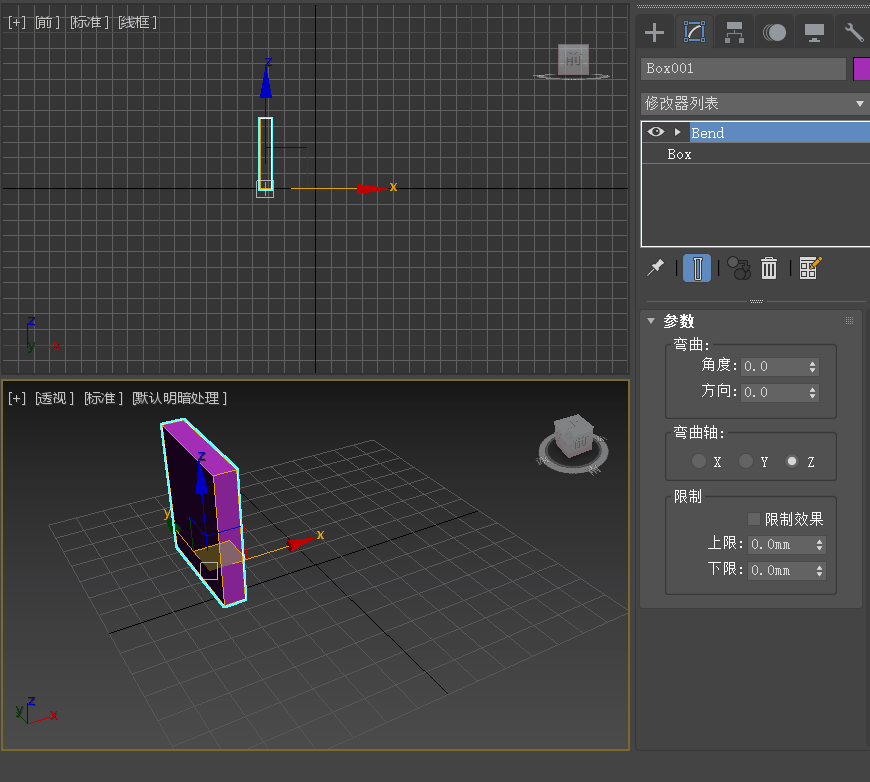Open the [线框] viewport shading menu

[137, 22]
